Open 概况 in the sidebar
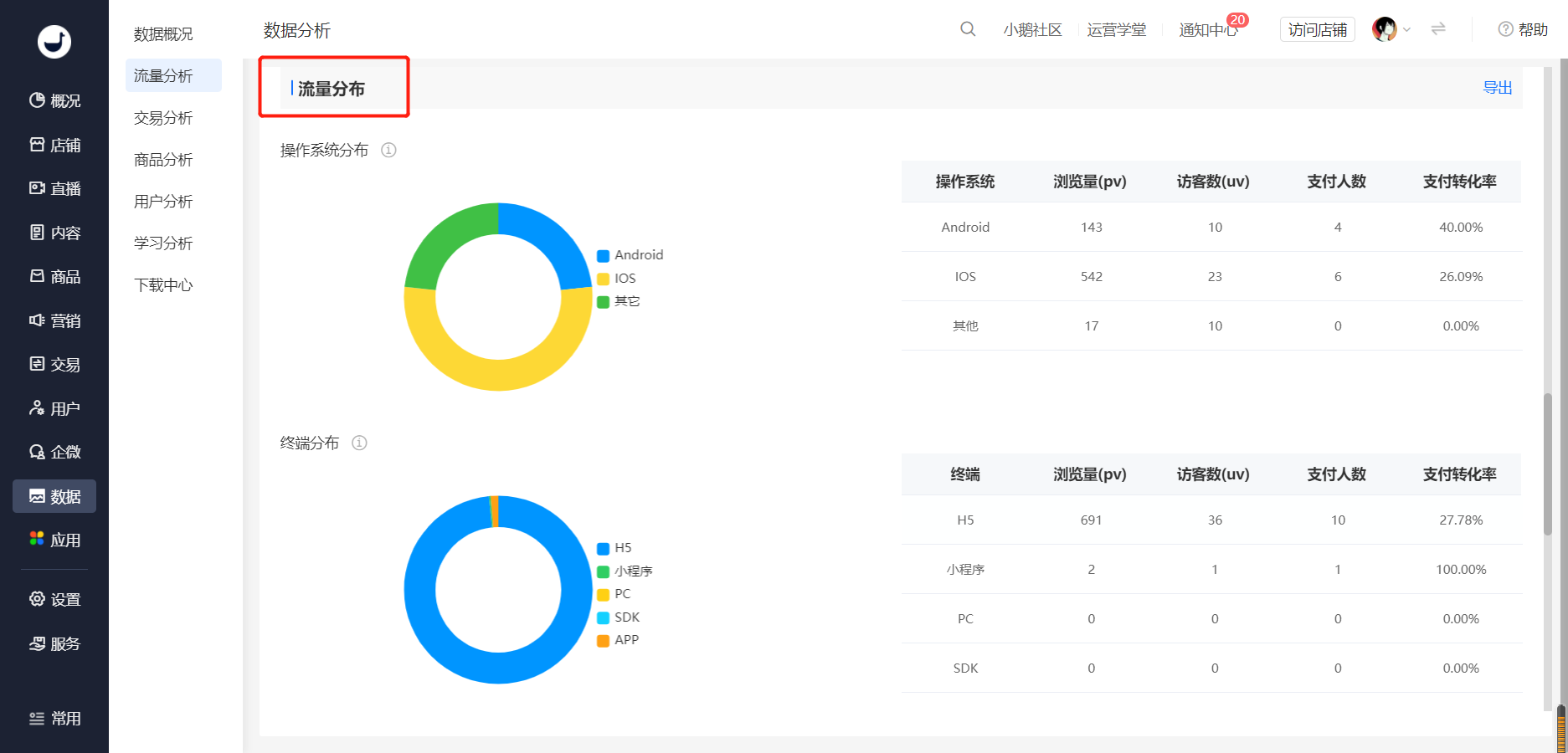The width and height of the screenshot is (1568, 753). (54, 100)
